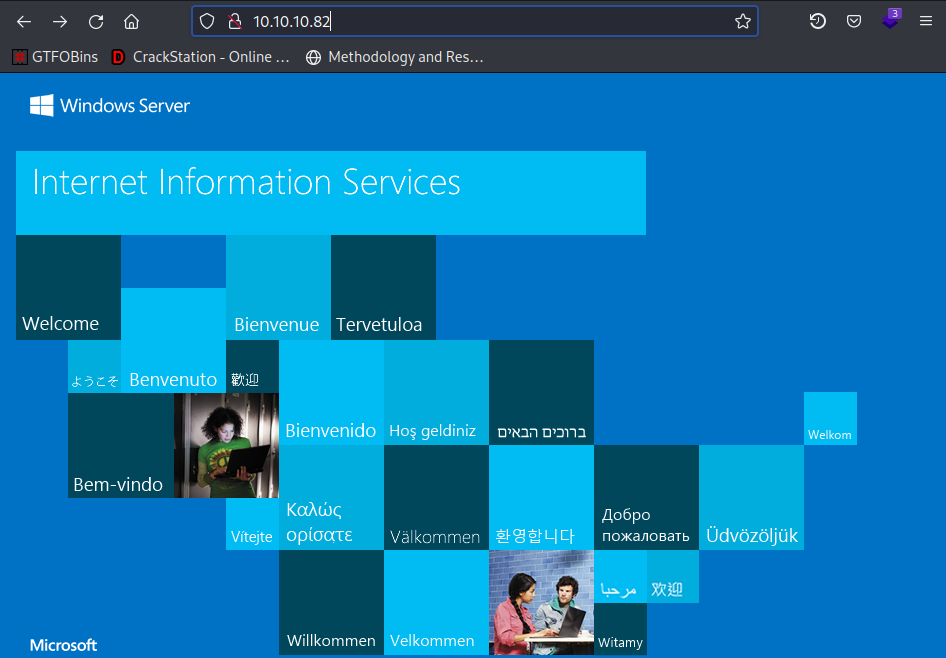
Task: Click the photo of woman in green shirt
Action: click(226, 446)
